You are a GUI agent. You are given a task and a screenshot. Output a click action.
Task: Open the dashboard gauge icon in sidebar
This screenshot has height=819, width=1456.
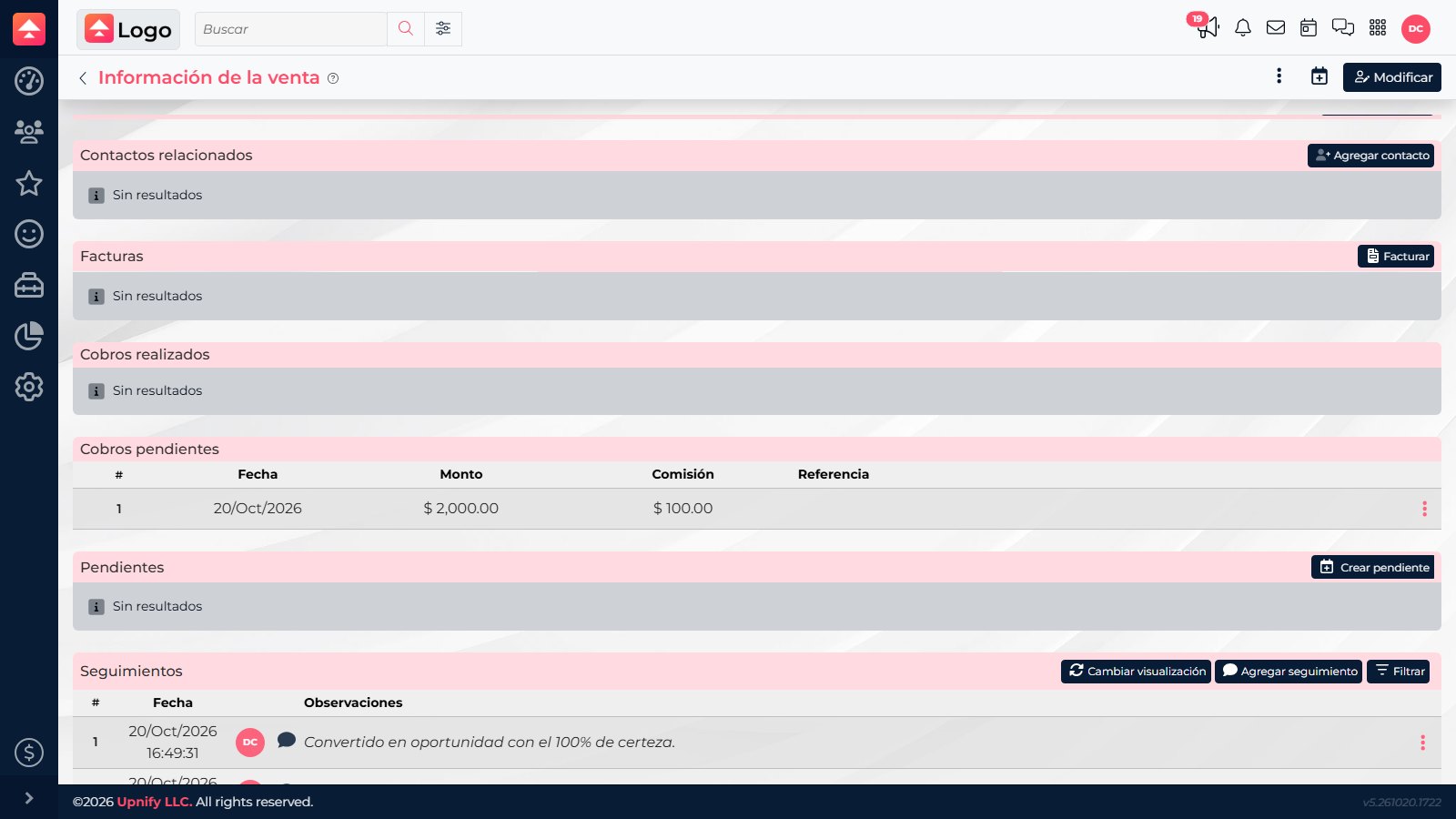(29, 81)
